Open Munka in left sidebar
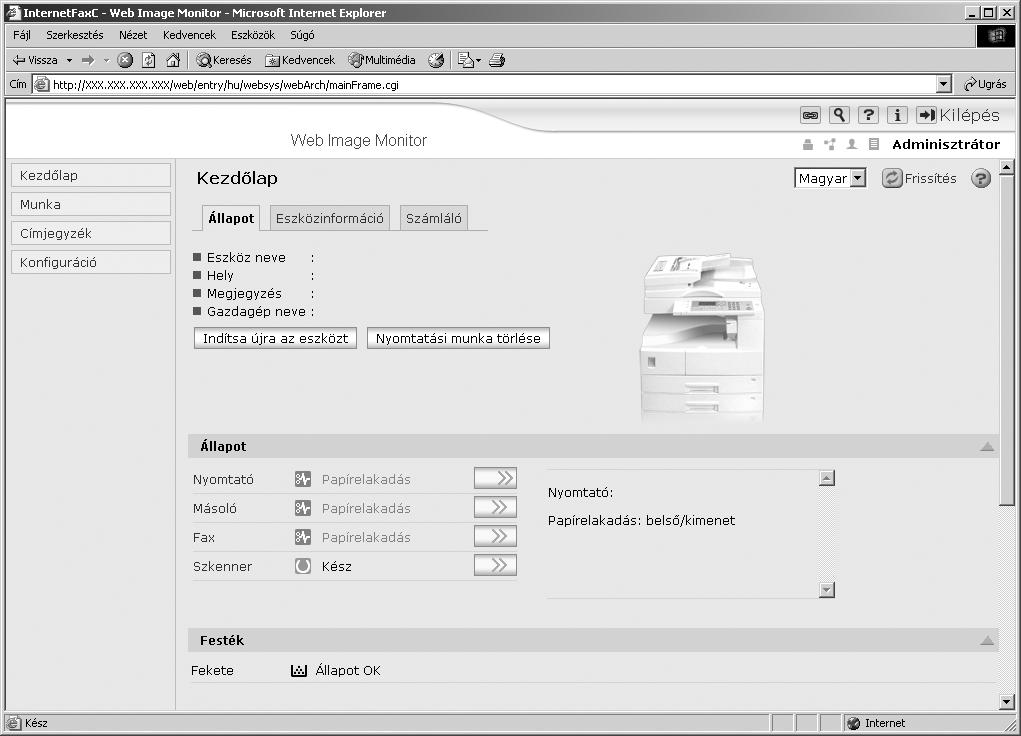This screenshot has height=736, width=1021. pyautogui.click(x=91, y=204)
